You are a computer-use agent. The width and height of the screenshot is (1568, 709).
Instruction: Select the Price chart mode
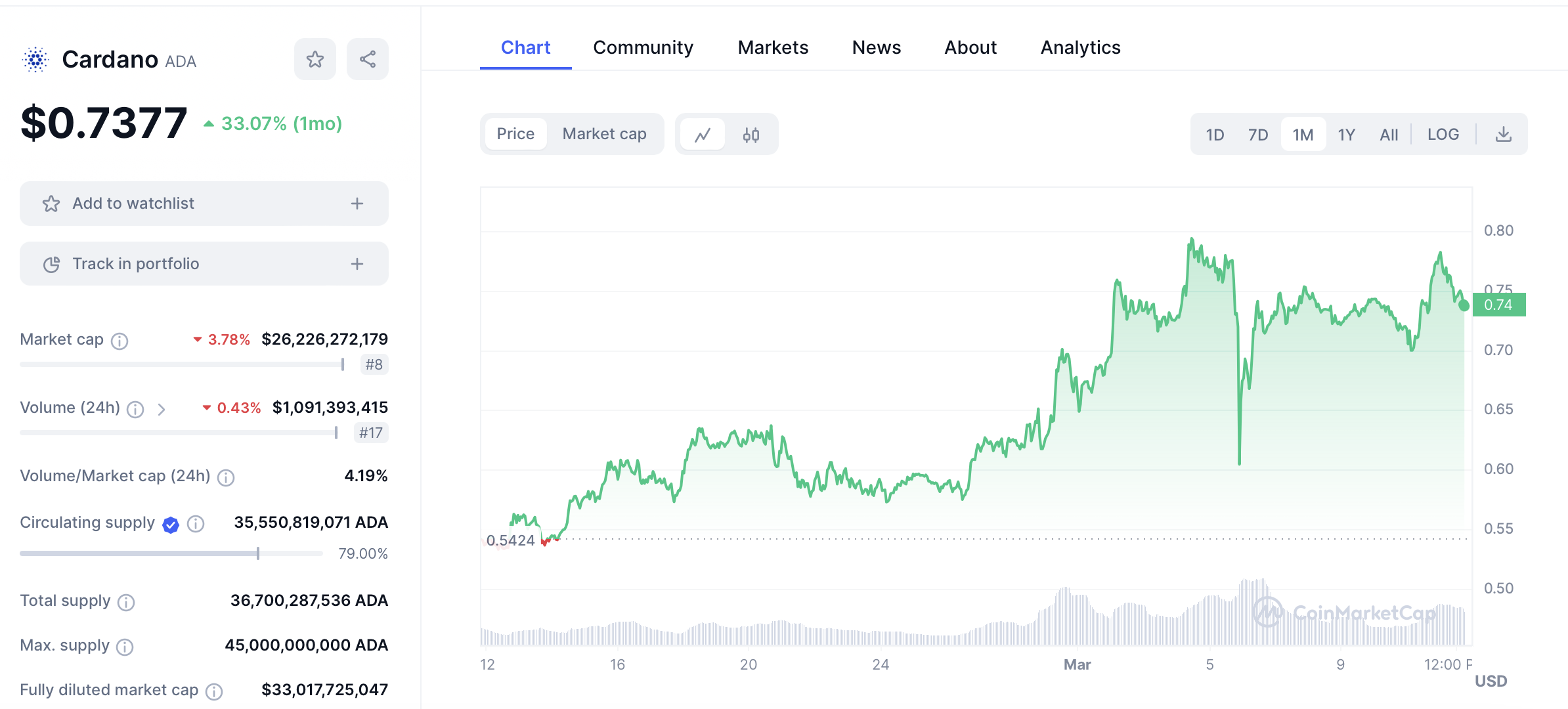pyautogui.click(x=515, y=134)
